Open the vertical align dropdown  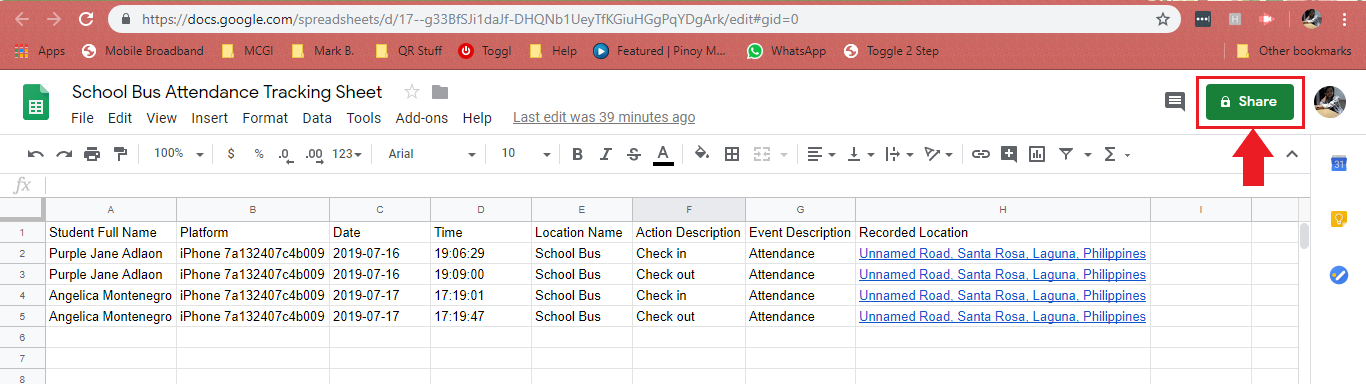860,154
